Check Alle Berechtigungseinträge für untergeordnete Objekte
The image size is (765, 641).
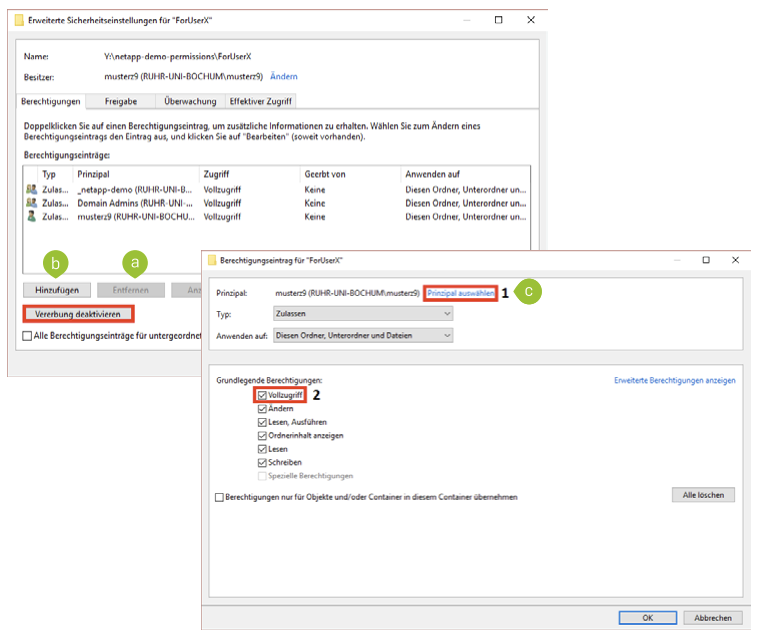(x=27, y=336)
